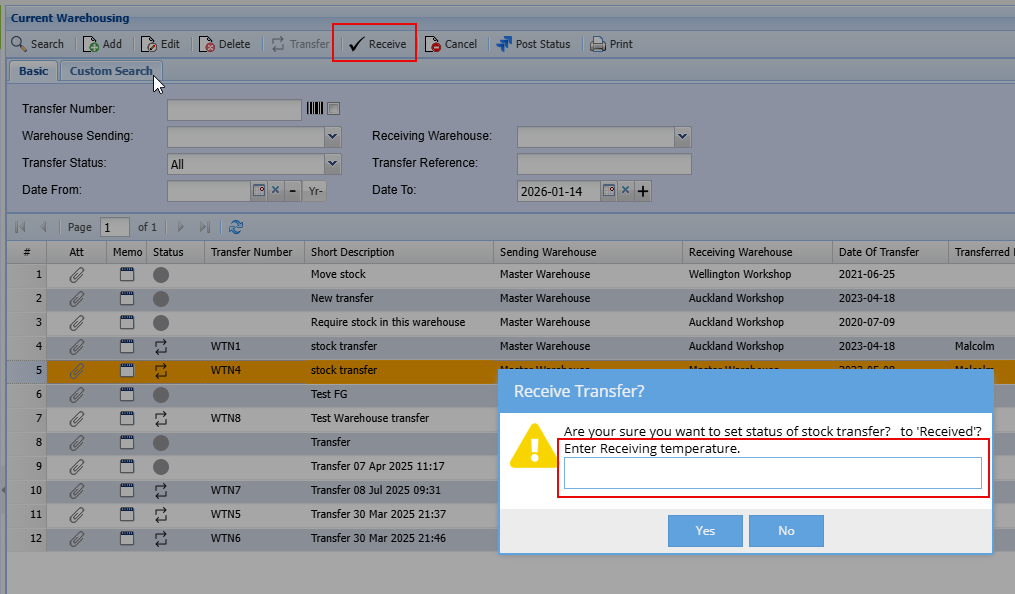
Task: Clear the Date From field
Action: (275, 190)
